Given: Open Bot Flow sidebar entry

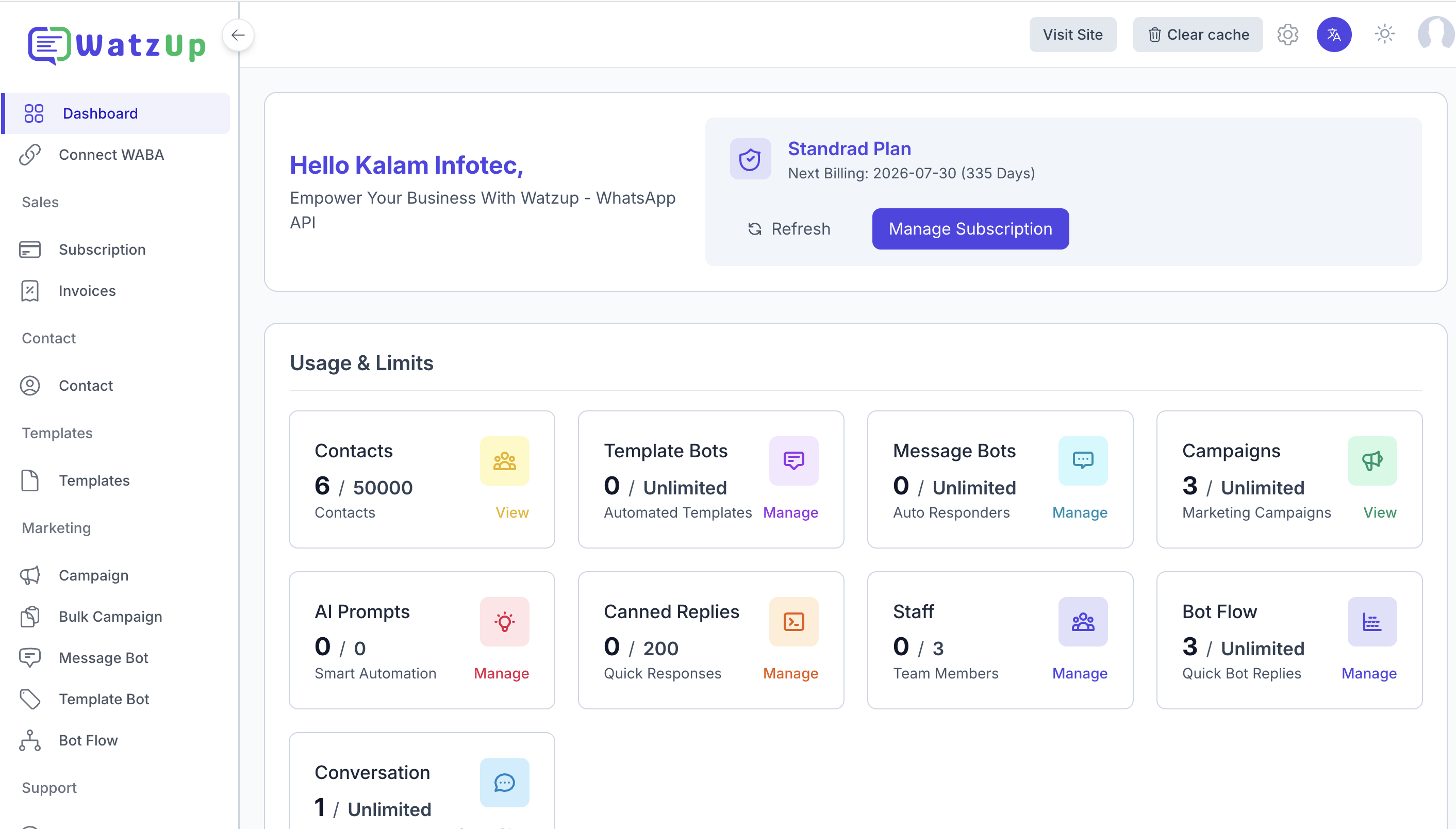Looking at the screenshot, I should 116,740.
